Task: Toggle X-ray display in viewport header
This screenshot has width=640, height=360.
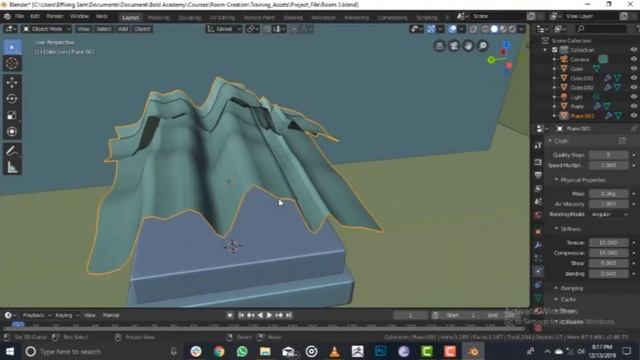Action: click(x=473, y=29)
